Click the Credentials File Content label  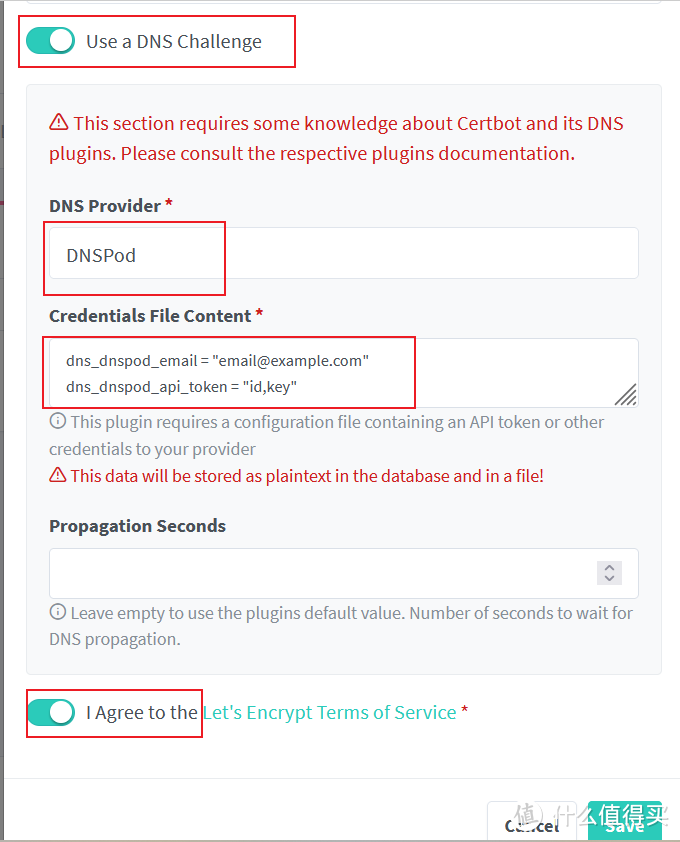(150, 315)
